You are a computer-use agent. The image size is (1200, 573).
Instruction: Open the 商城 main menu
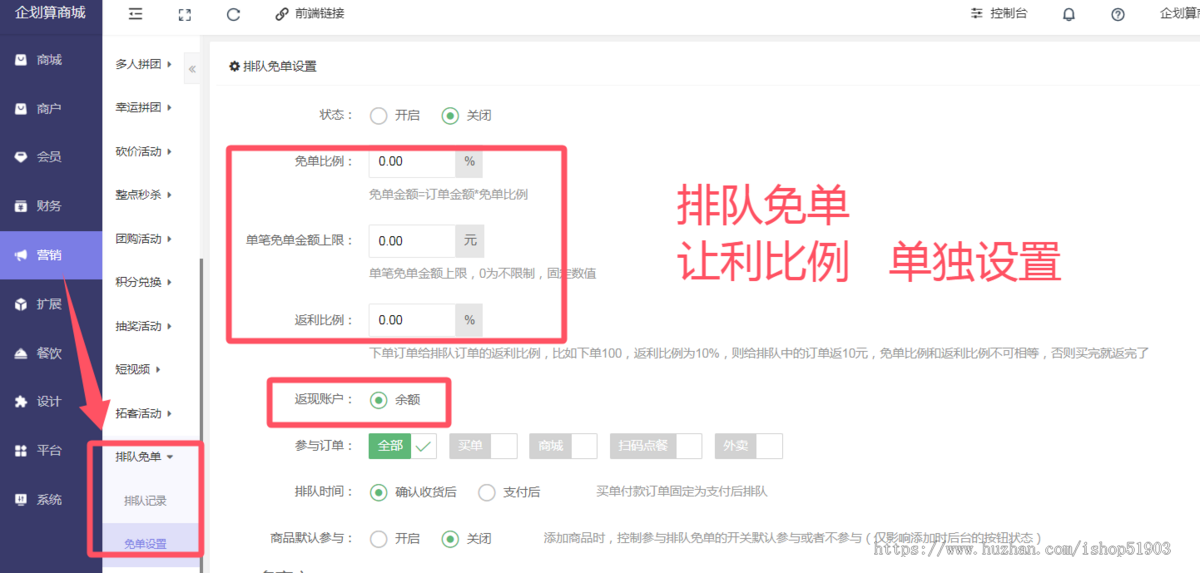click(51, 60)
